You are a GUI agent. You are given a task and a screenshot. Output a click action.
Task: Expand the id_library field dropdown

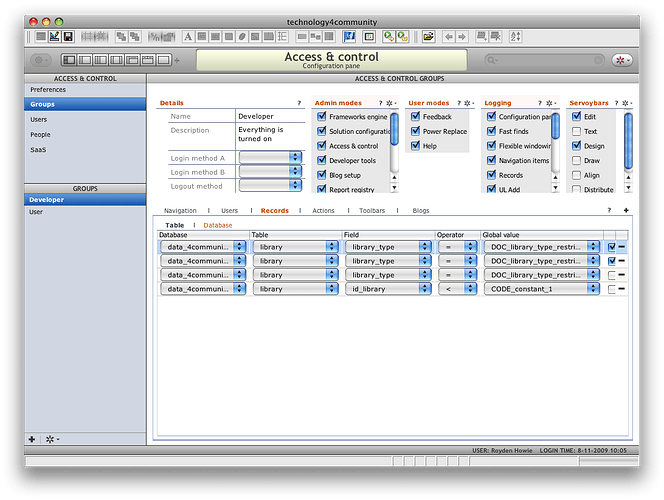click(426, 289)
